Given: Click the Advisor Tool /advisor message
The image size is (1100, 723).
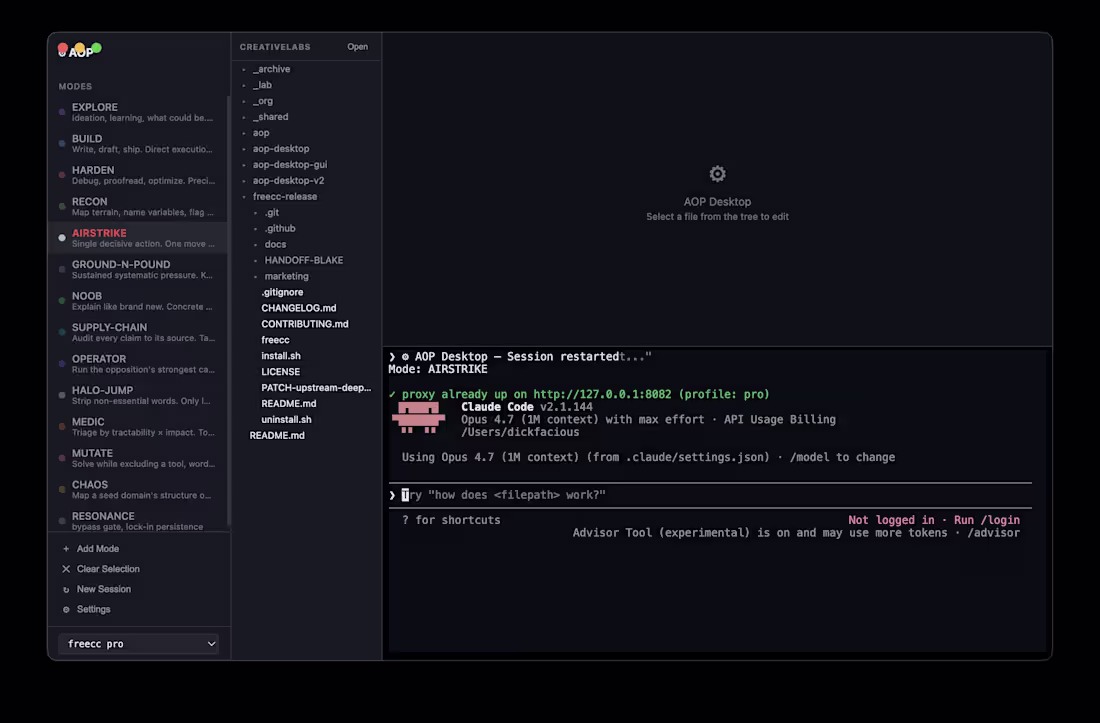Looking at the screenshot, I should pyautogui.click(x=796, y=533).
